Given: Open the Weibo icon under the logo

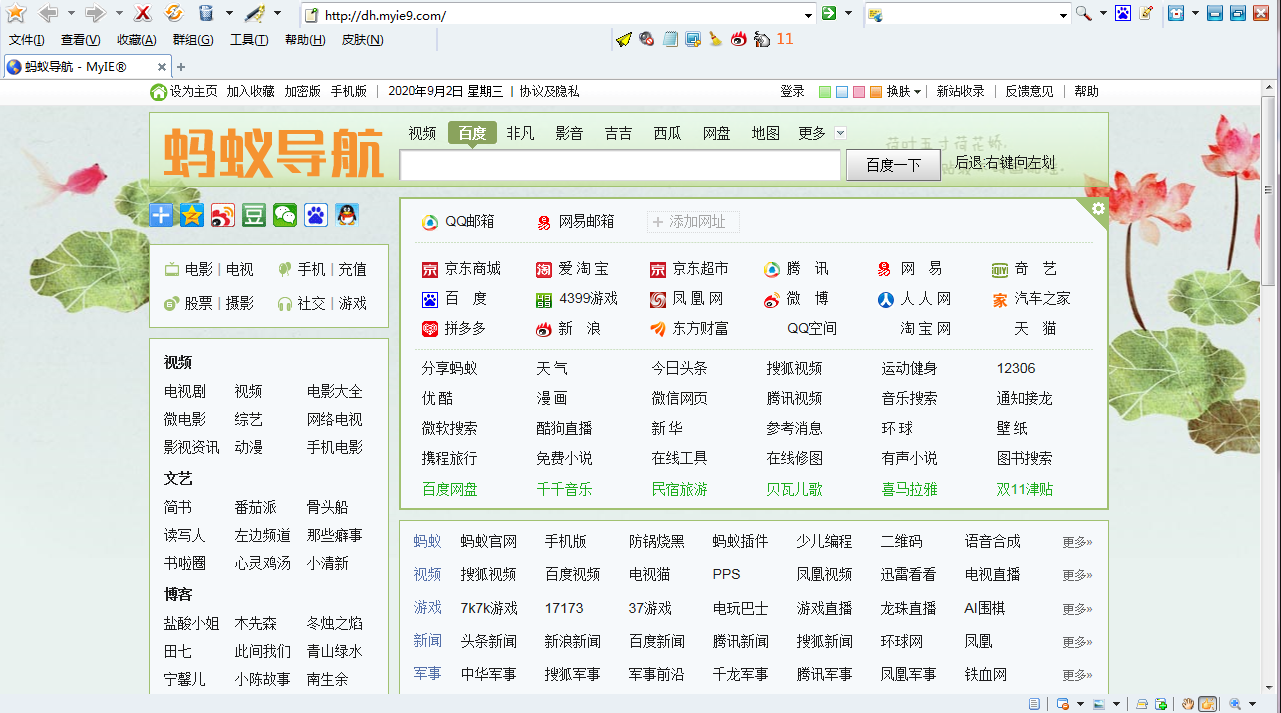Looking at the screenshot, I should (x=223, y=215).
